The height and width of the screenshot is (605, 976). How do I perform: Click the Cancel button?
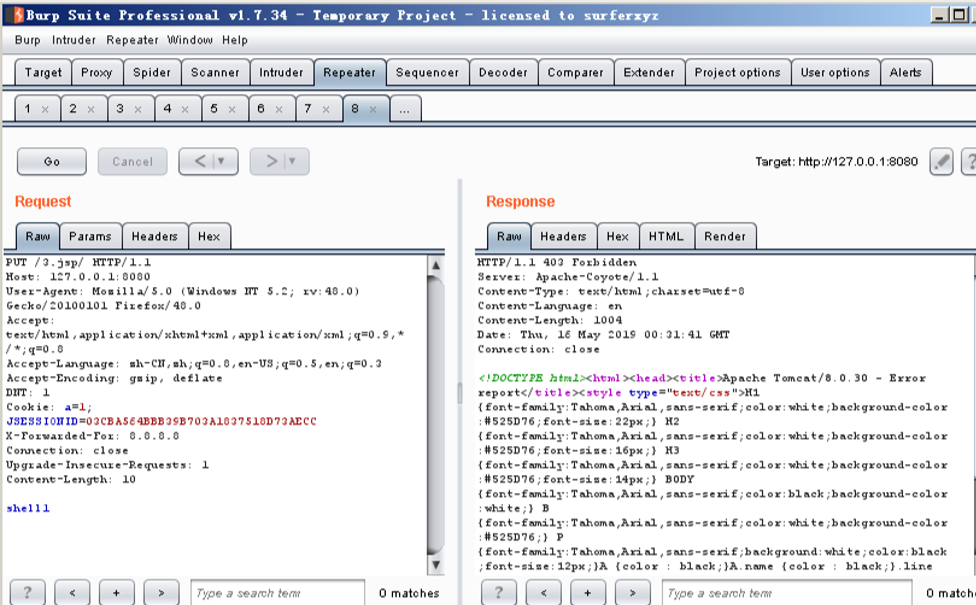[132, 162]
